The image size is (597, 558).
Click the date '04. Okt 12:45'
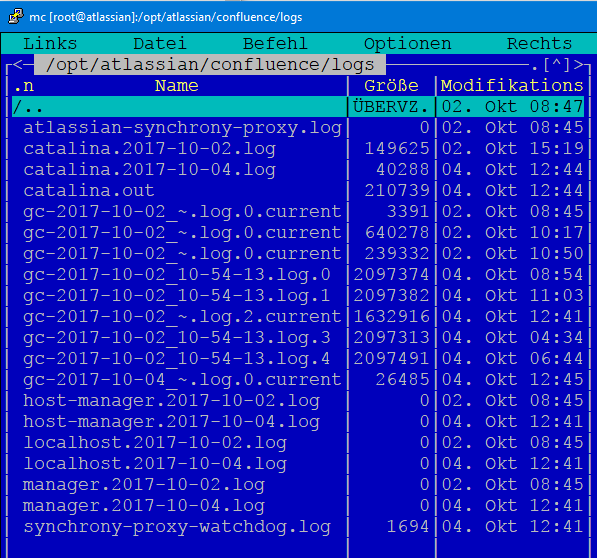[x=512, y=379]
